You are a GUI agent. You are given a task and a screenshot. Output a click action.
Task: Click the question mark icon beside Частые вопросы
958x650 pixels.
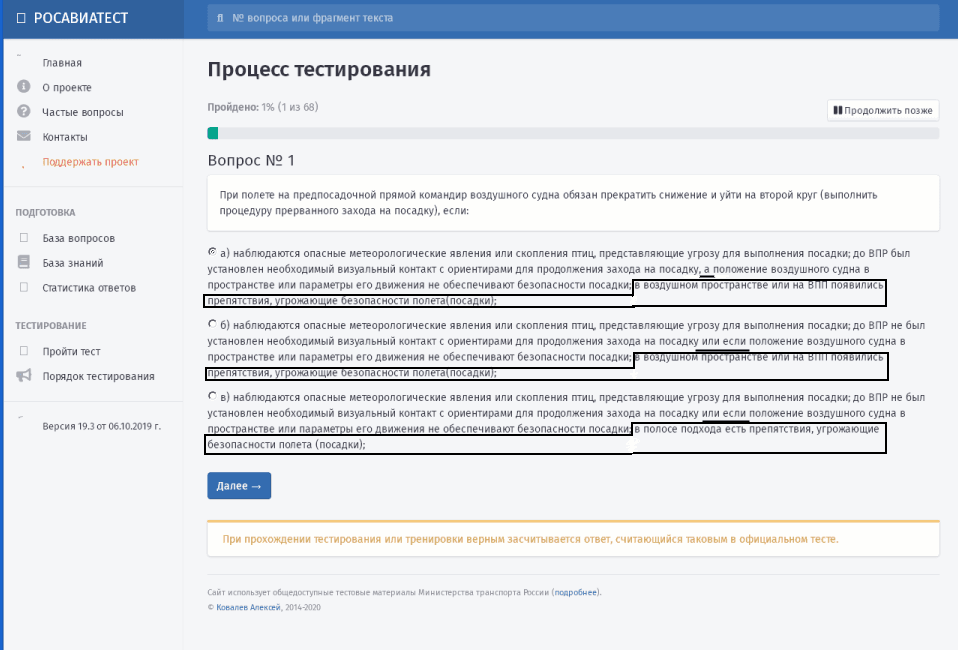[x=23, y=112]
